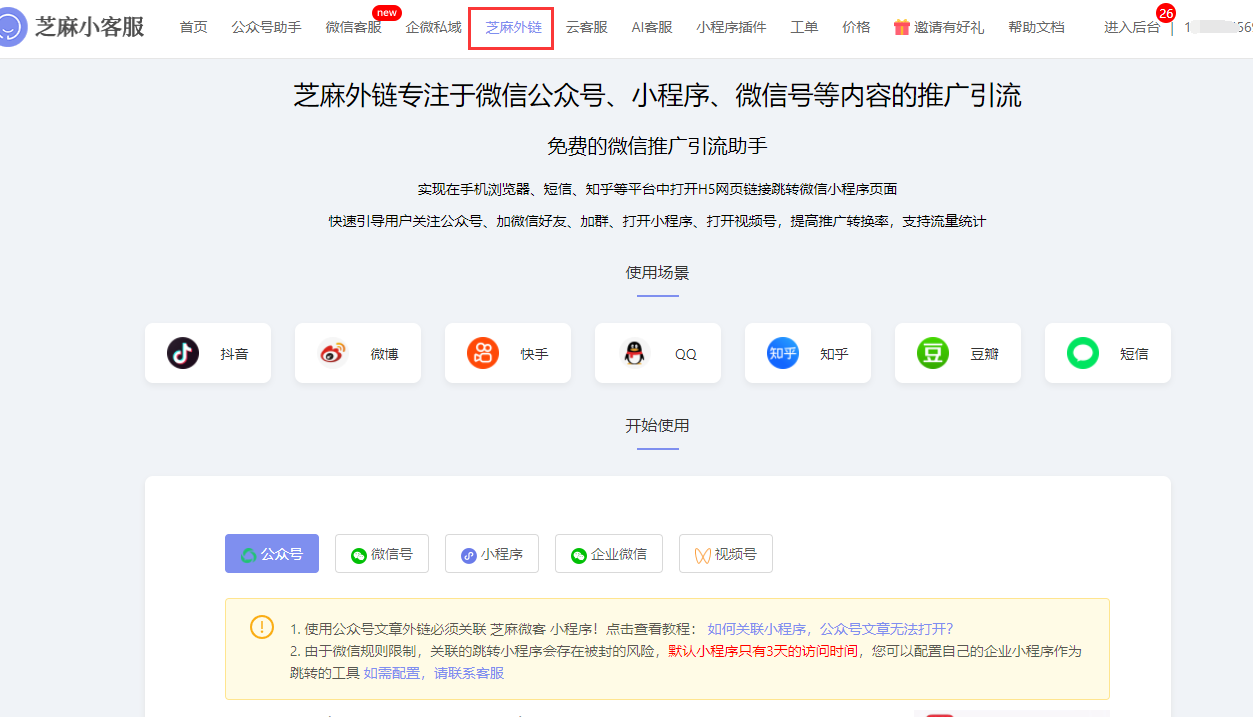
Task: Click the QQ penguin icon
Action: [633, 353]
